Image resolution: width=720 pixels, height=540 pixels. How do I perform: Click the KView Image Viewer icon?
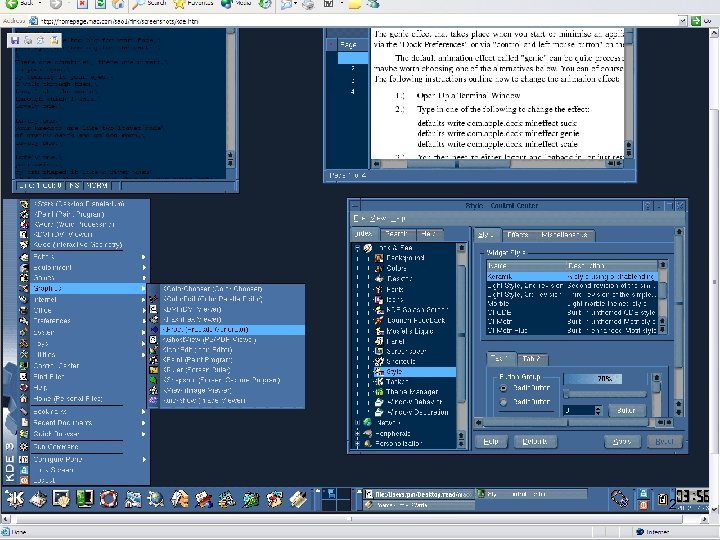[x=153, y=390]
